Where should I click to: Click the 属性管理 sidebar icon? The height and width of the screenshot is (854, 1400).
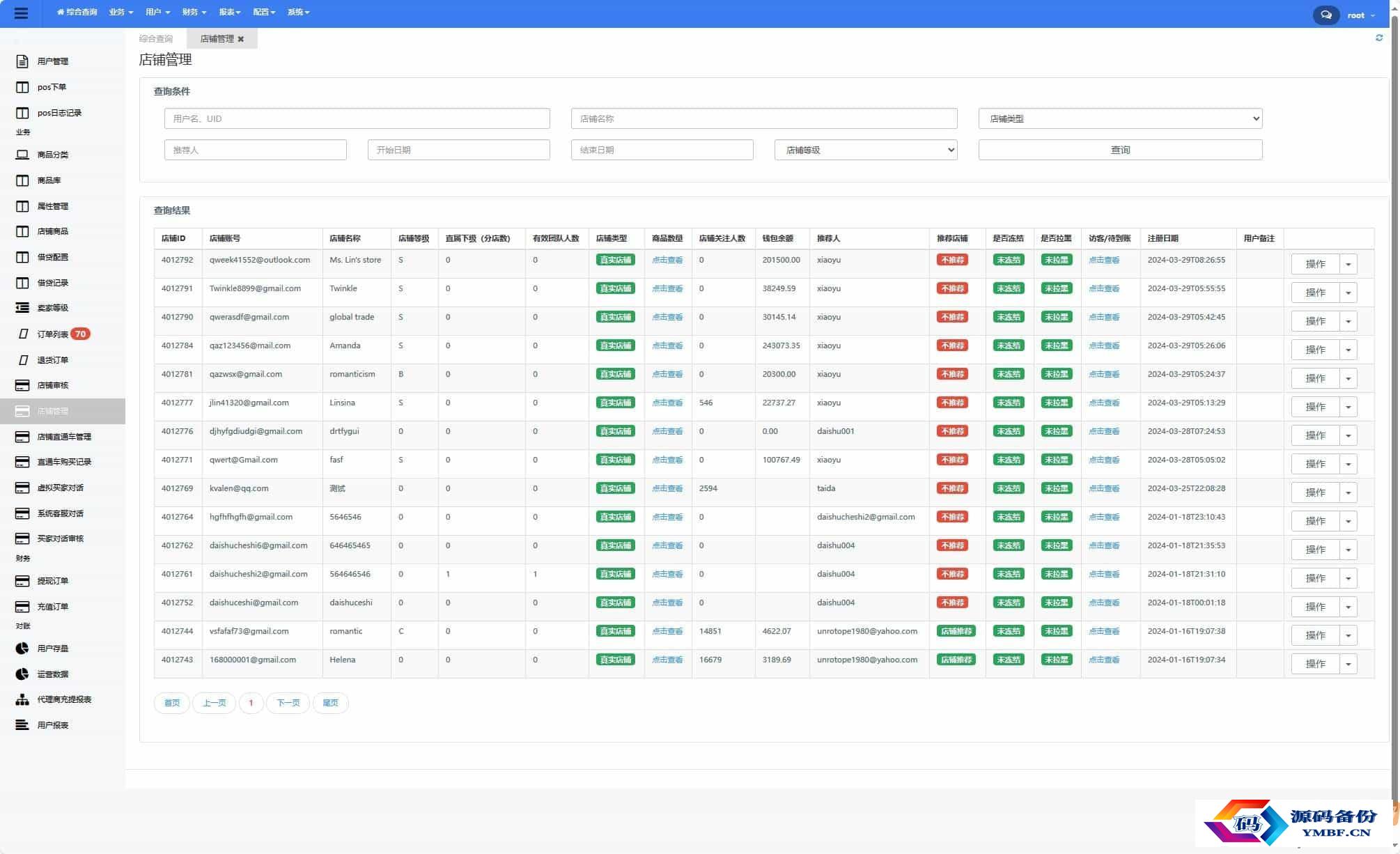tap(22, 206)
